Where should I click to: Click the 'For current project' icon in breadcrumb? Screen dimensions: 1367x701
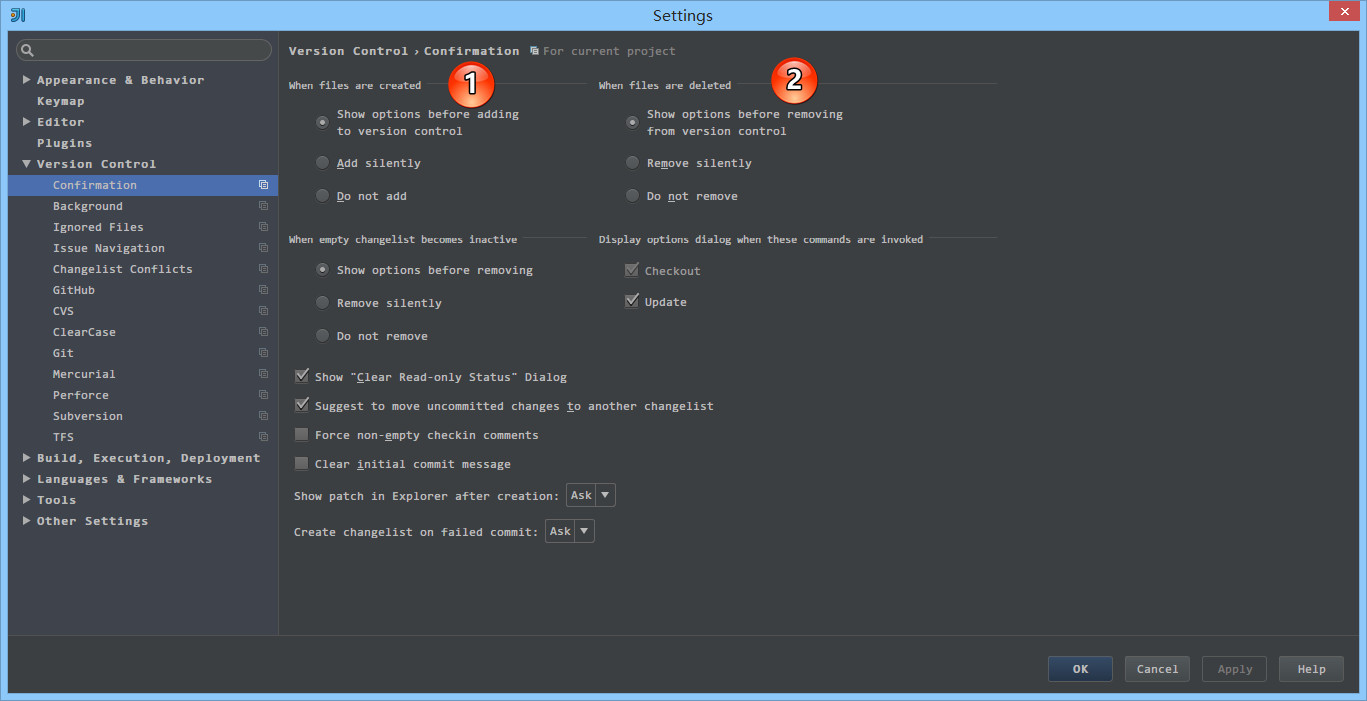(x=534, y=51)
